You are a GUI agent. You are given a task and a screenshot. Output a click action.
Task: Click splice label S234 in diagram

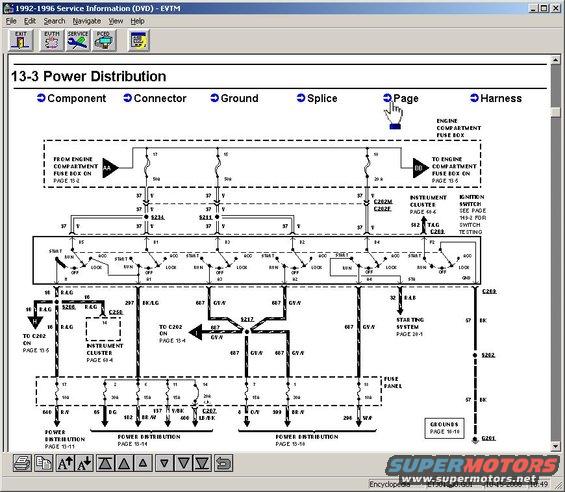coord(157,217)
